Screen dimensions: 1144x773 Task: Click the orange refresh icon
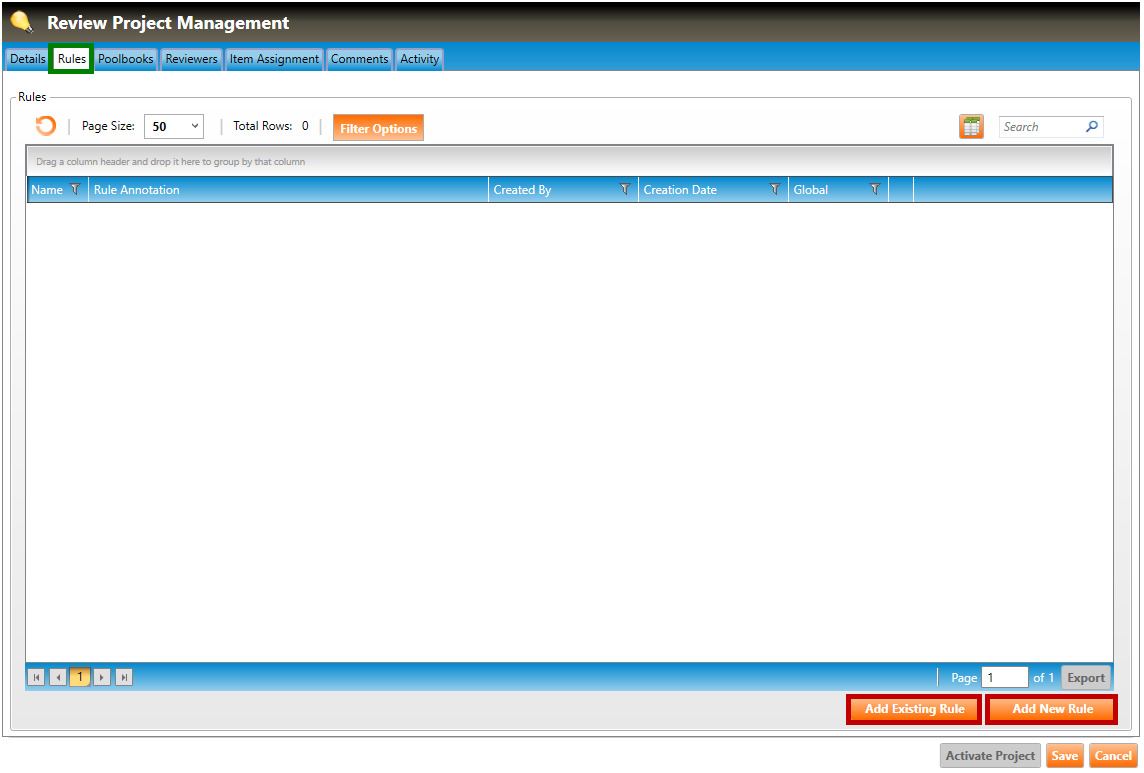[46, 126]
